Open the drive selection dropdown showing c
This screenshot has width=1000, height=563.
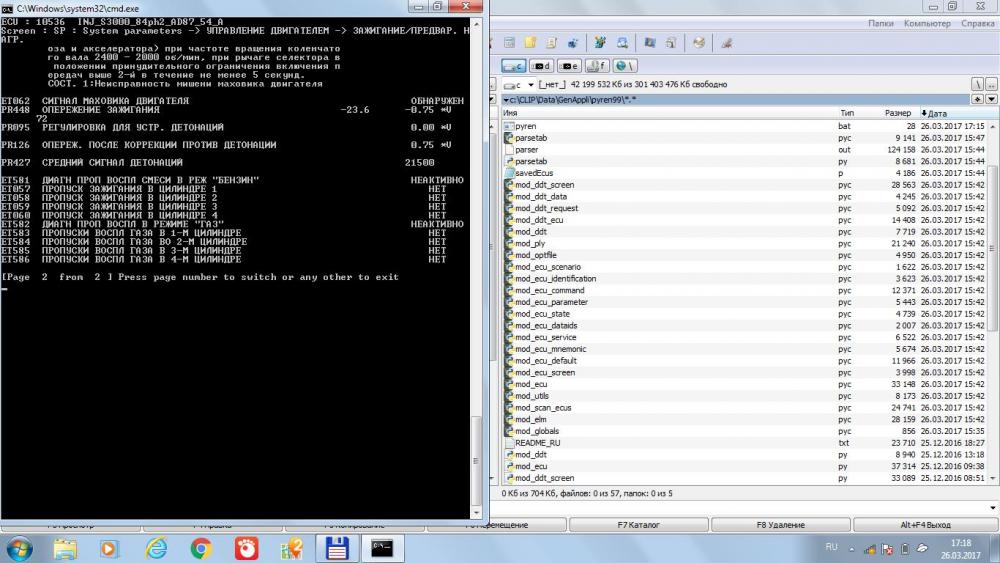pyautogui.click(x=518, y=84)
